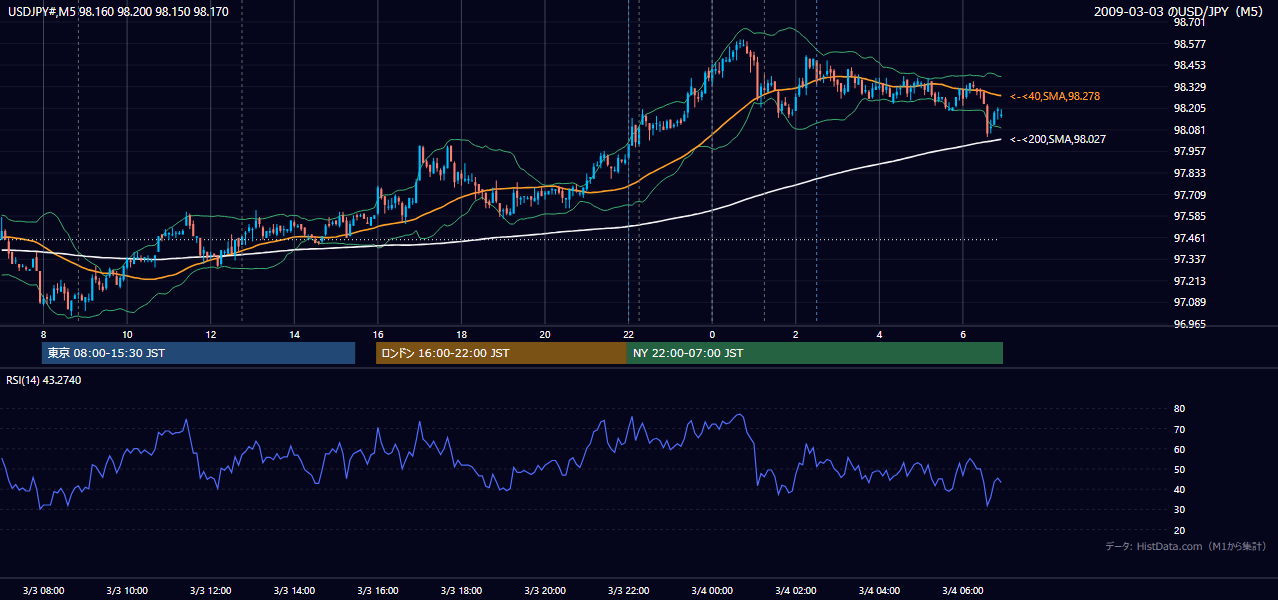1278x600 pixels.
Task: Select the NY 22:00-07:00 JST session bar
Action: 815,353
